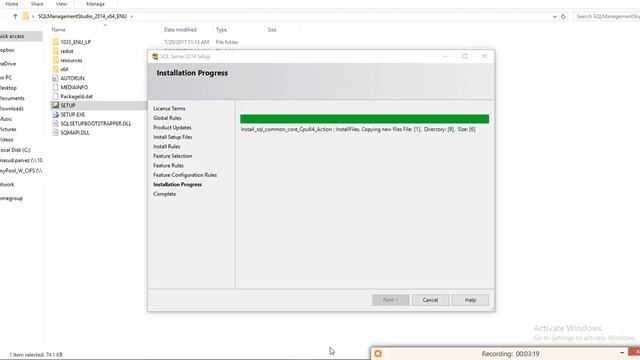Click the Search SQLManagementStudio box

607,16
